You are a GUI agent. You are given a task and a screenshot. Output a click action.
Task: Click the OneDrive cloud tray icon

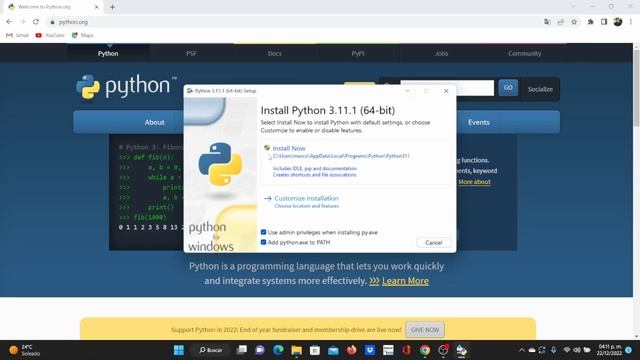click(x=532, y=350)
